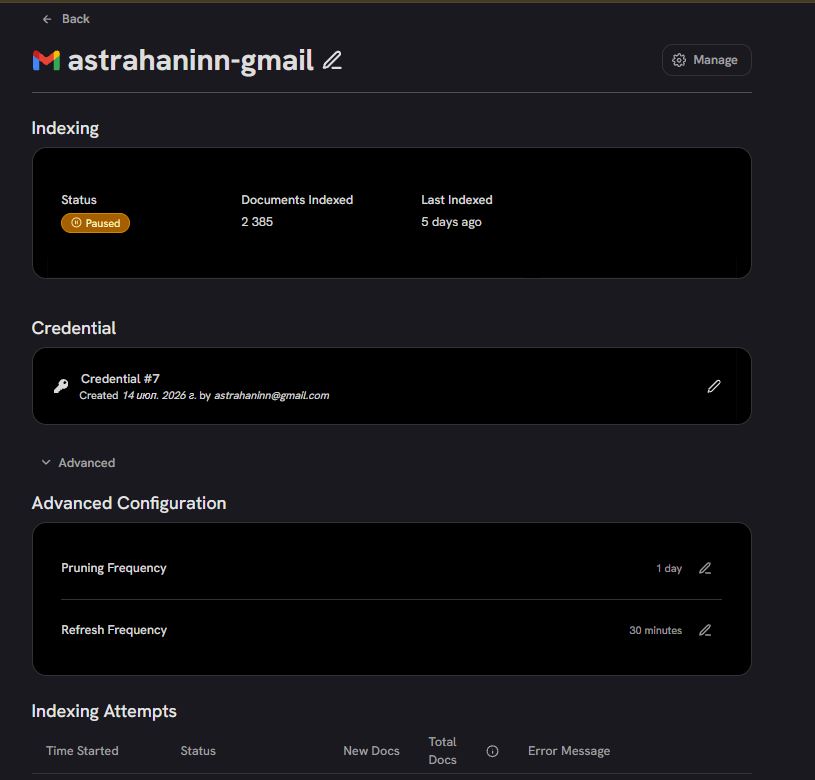
Task: Go back using the Back link
Action: click(x=66, y=19)
